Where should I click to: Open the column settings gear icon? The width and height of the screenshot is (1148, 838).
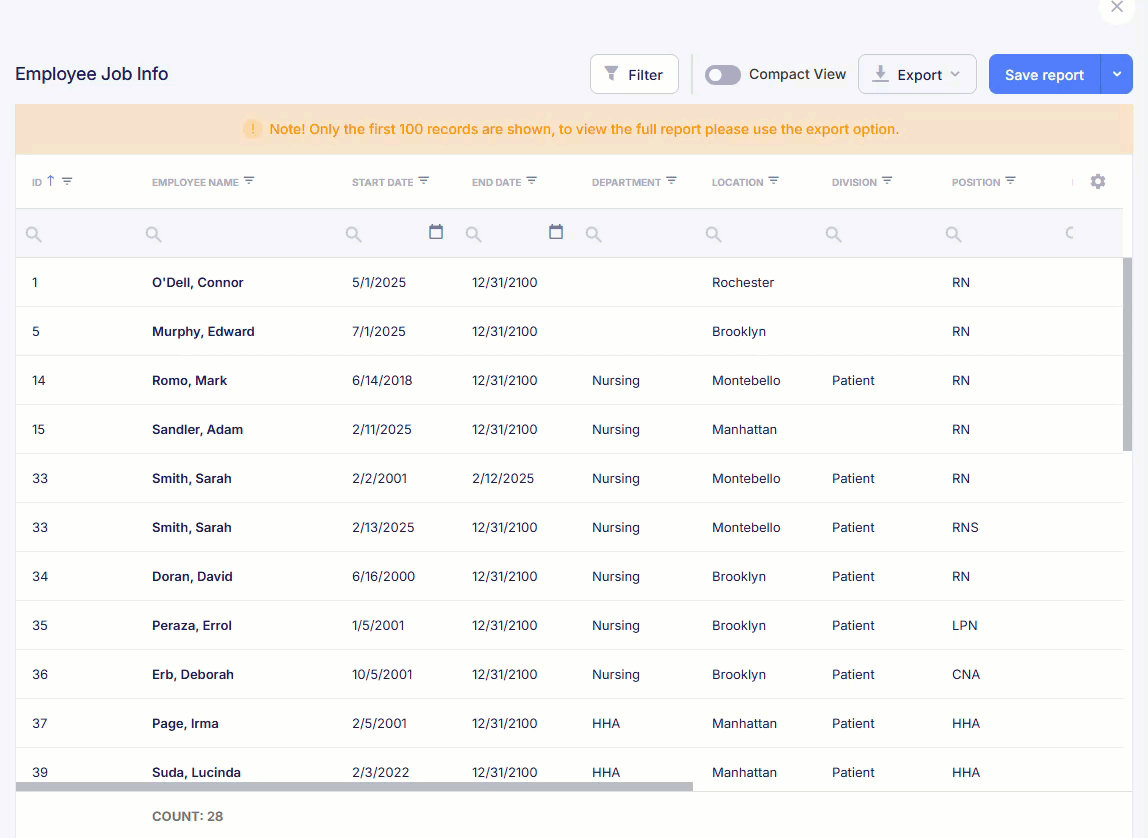[x=1097, y=182]
